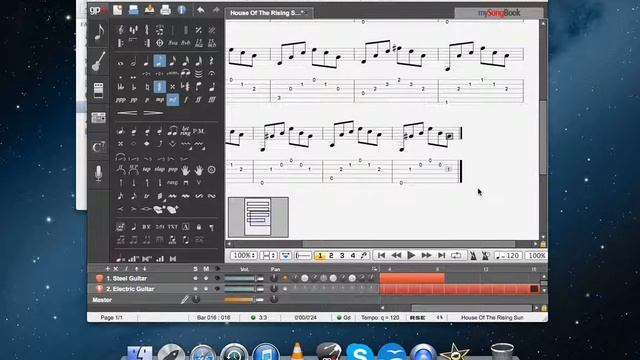The image size is (640, 360).
Task: Select the sixteenth note duration
Action: (x=172, y=62)
